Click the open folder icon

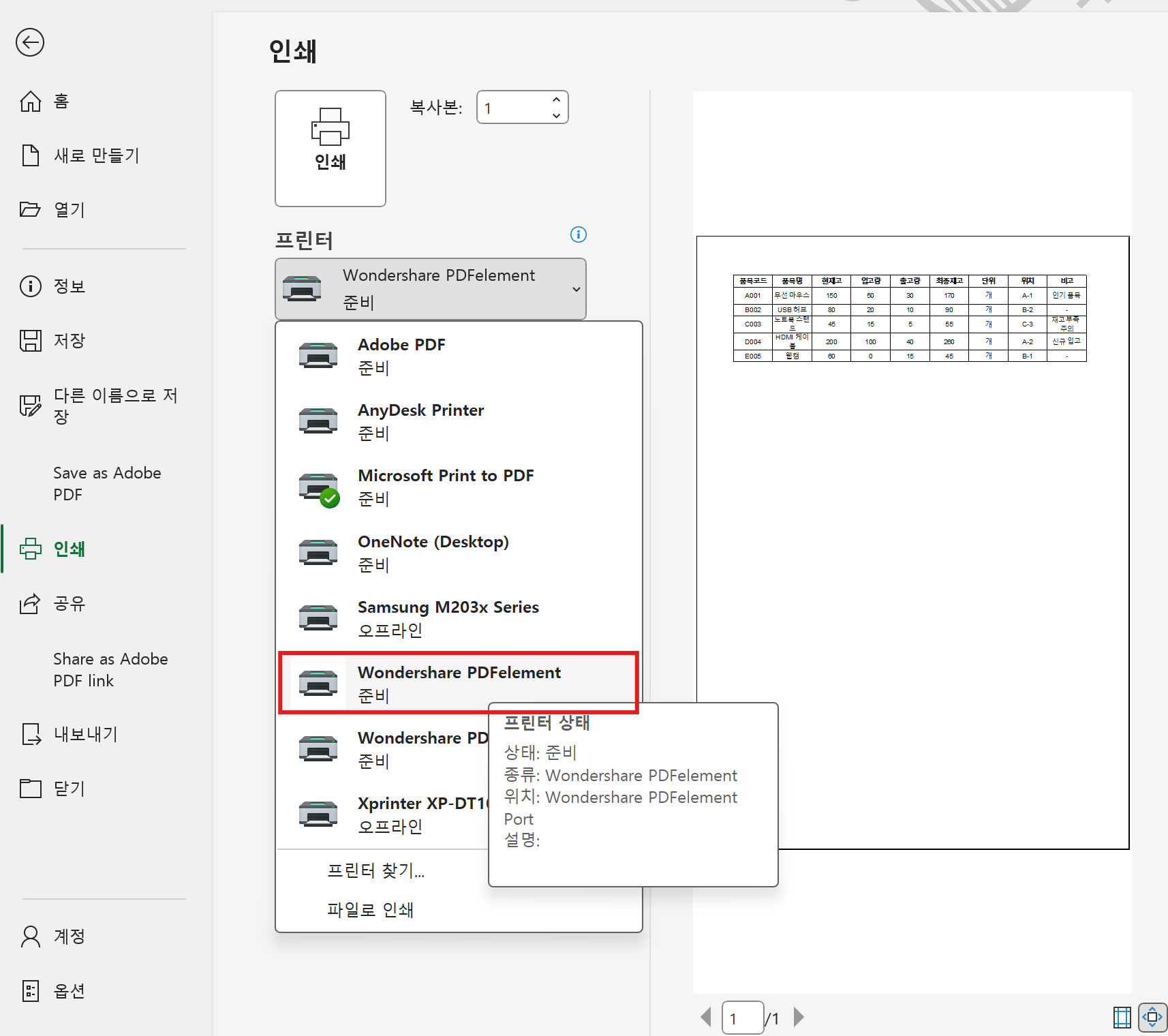pos(30,209)
